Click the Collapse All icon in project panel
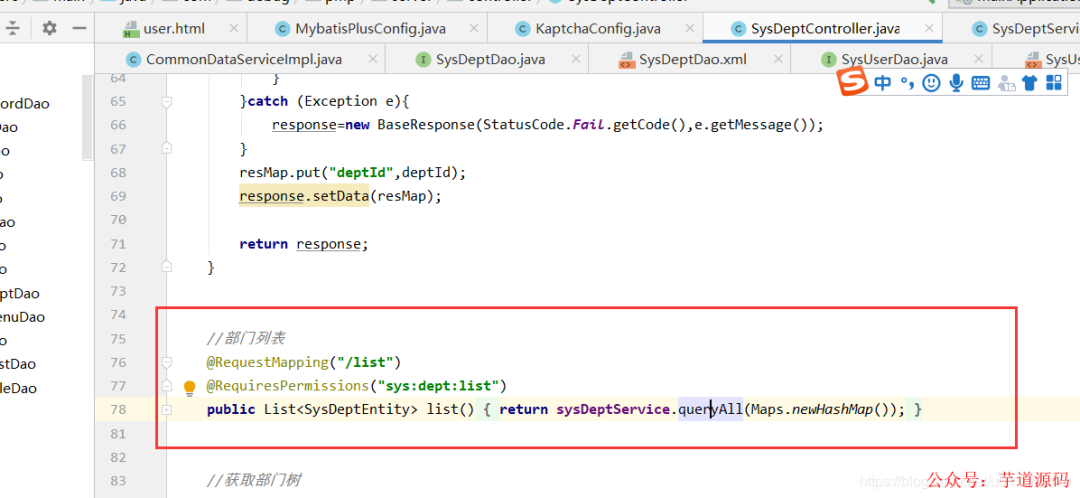This screenshot has height=498, width=1080. (13, 29)
